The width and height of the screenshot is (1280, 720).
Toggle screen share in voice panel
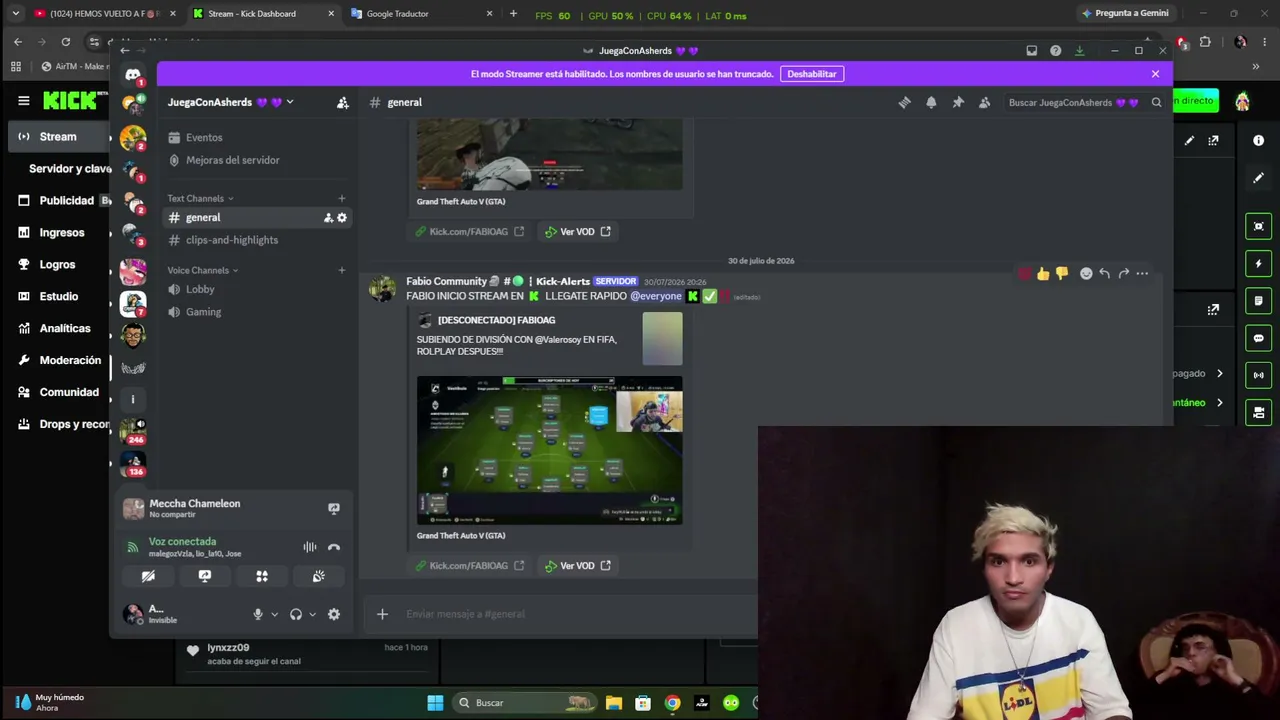205,576
